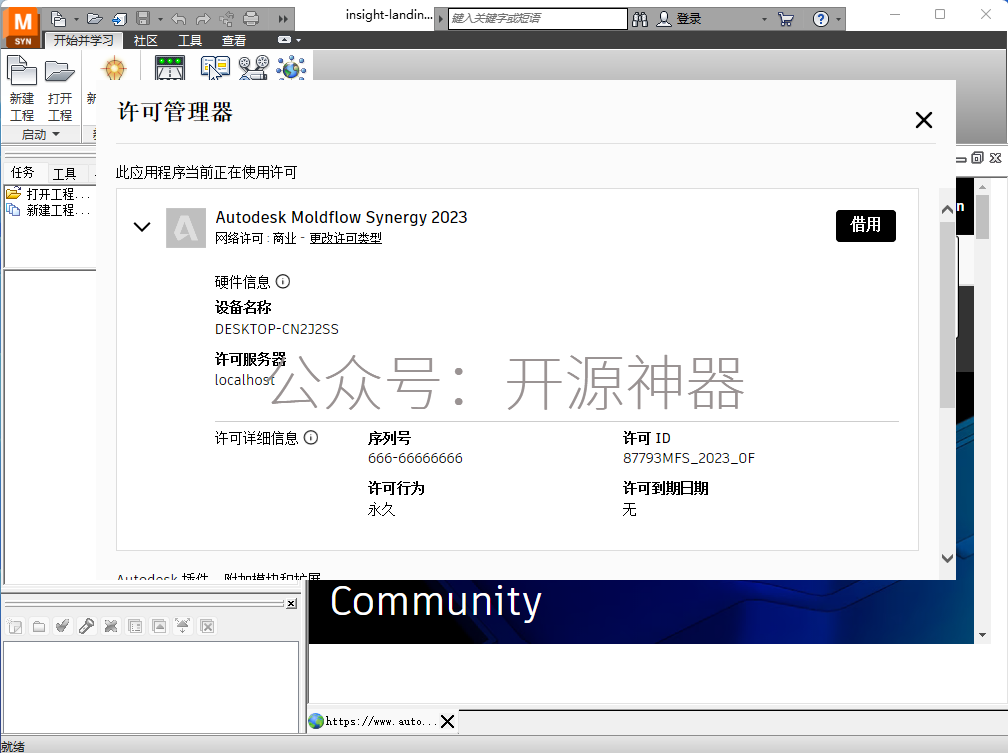Collapse the Autodesk Moldflow Synergy 2023 license entry
The image size is (1008, 753).
point(142,227)
